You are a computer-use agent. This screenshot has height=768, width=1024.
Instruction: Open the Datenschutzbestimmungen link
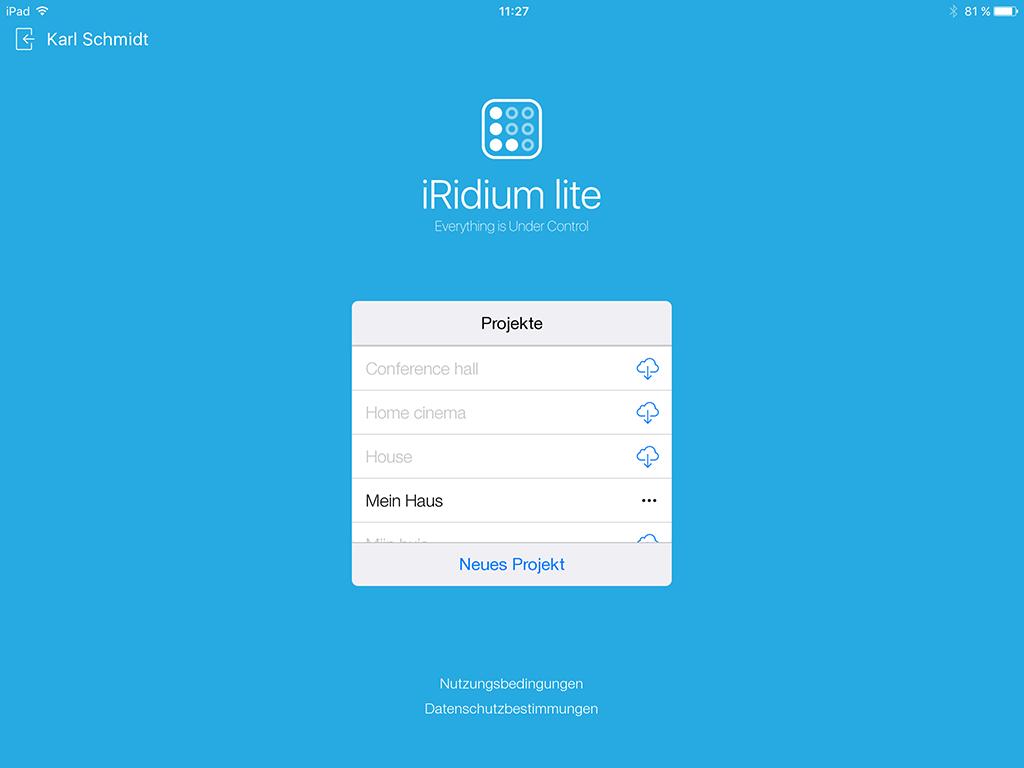511,709
